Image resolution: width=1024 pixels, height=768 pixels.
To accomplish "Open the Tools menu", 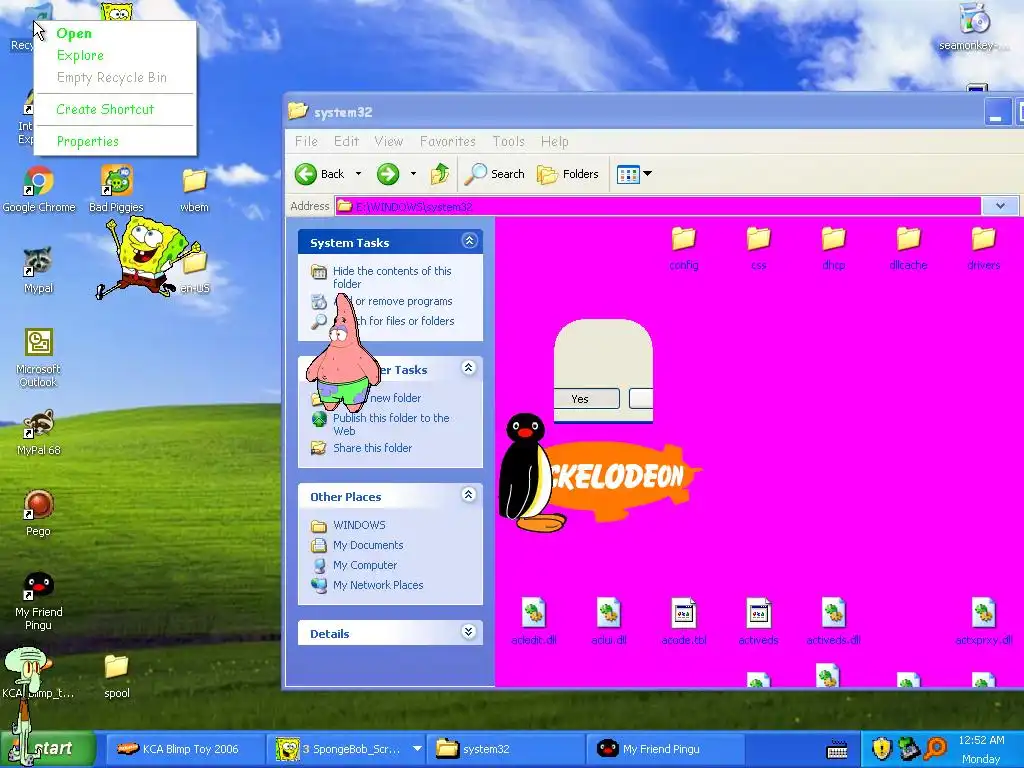I will [x=508, y=141].
